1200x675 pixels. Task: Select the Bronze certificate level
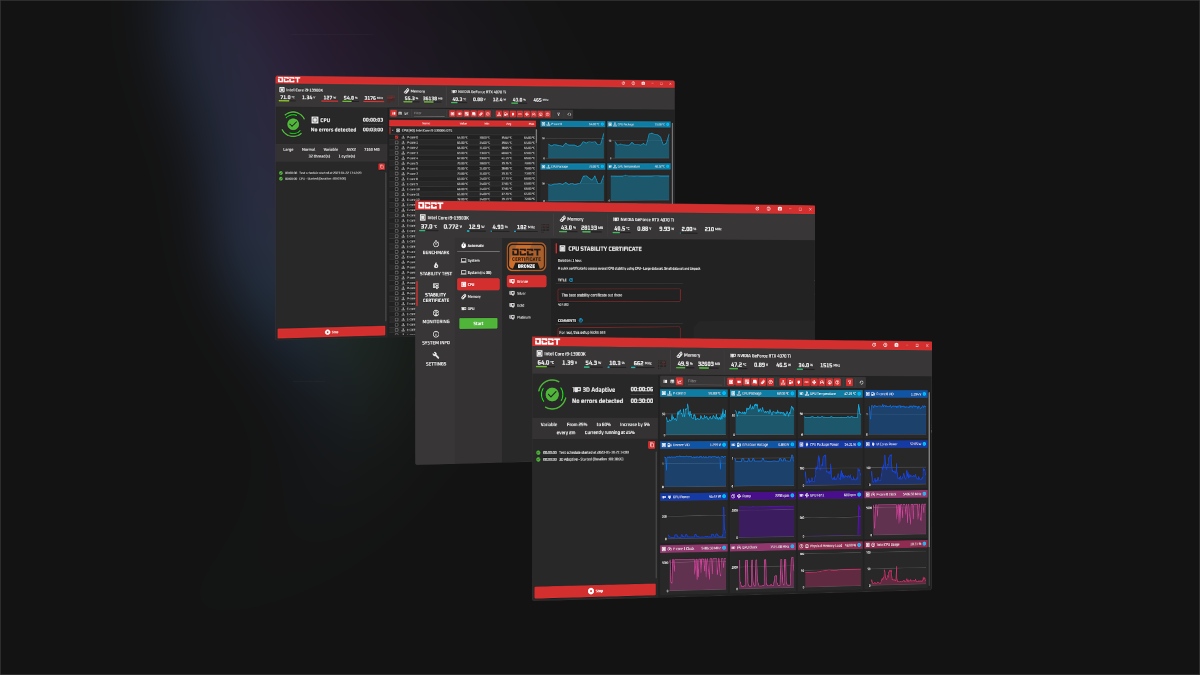526,282
